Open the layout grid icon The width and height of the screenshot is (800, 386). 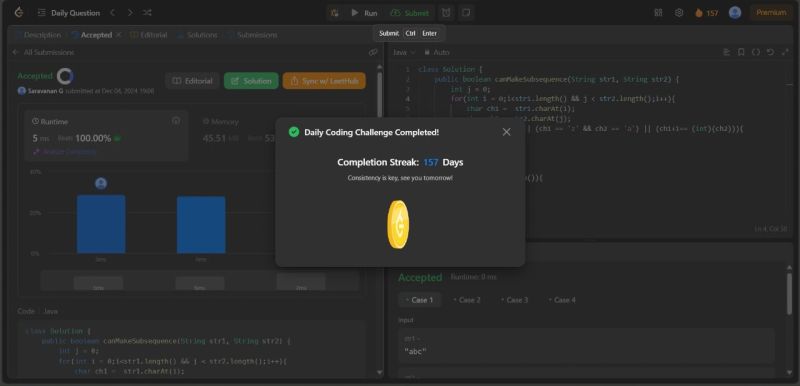pos(658,13)
